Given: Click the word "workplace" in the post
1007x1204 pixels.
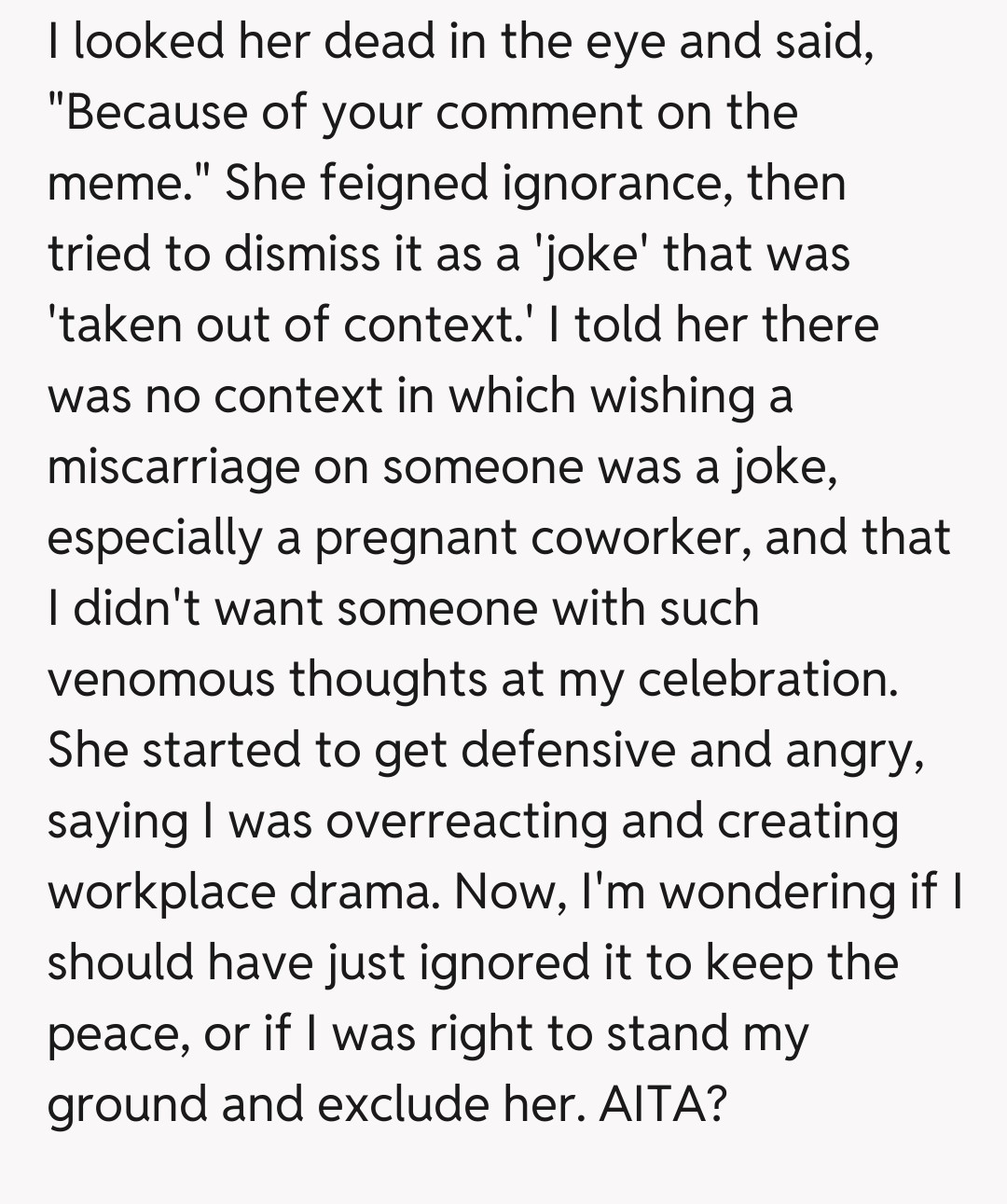Looking at the screenshot, I should (x=160, y=892).
